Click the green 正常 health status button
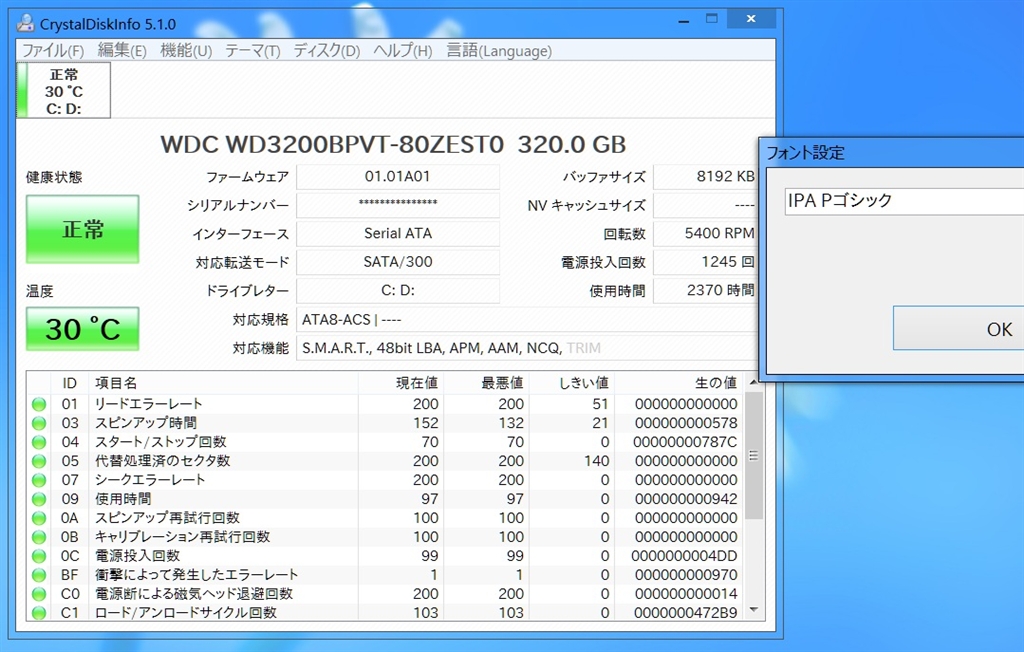This screenshot has width=1024, height=652. point(83,230)
